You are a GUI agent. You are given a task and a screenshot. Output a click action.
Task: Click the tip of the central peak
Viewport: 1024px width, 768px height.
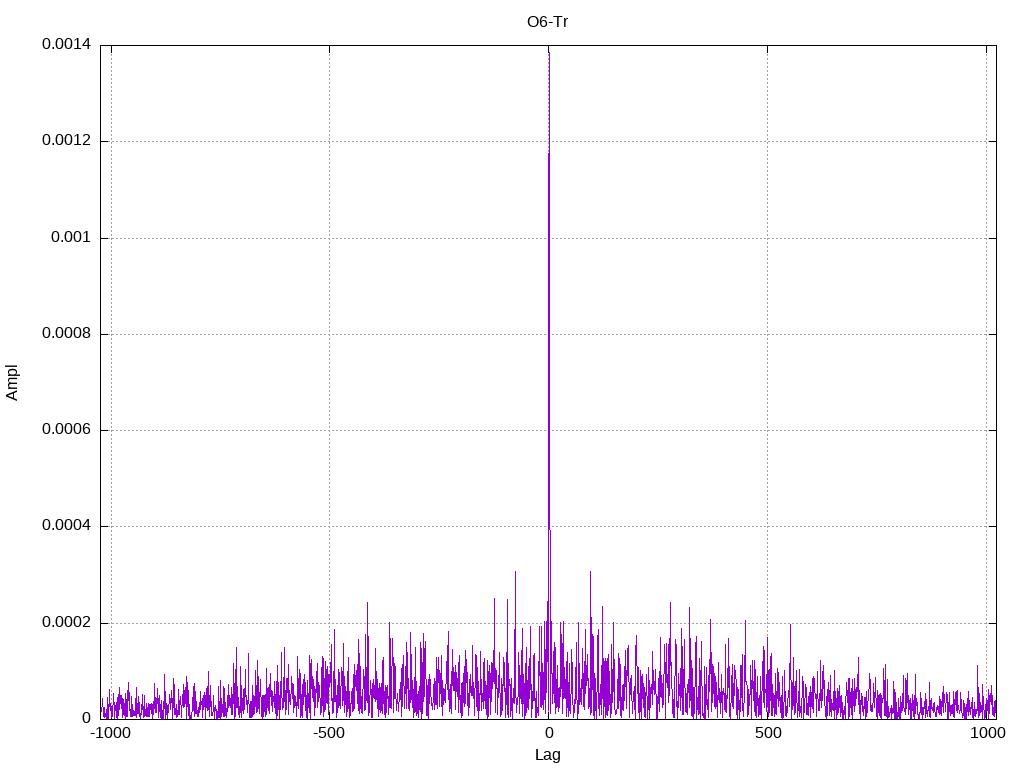point(549,52)
